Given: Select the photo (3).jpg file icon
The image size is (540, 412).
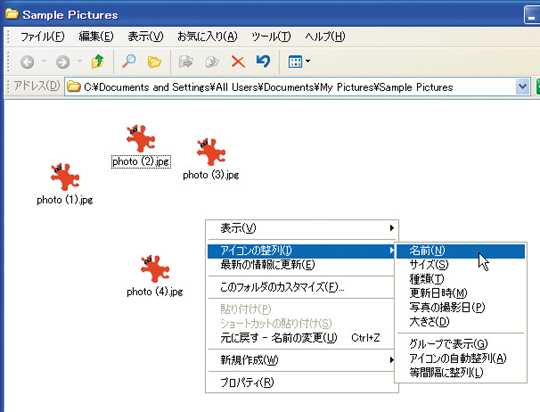Looking at the screenshot, I should 211,152.
